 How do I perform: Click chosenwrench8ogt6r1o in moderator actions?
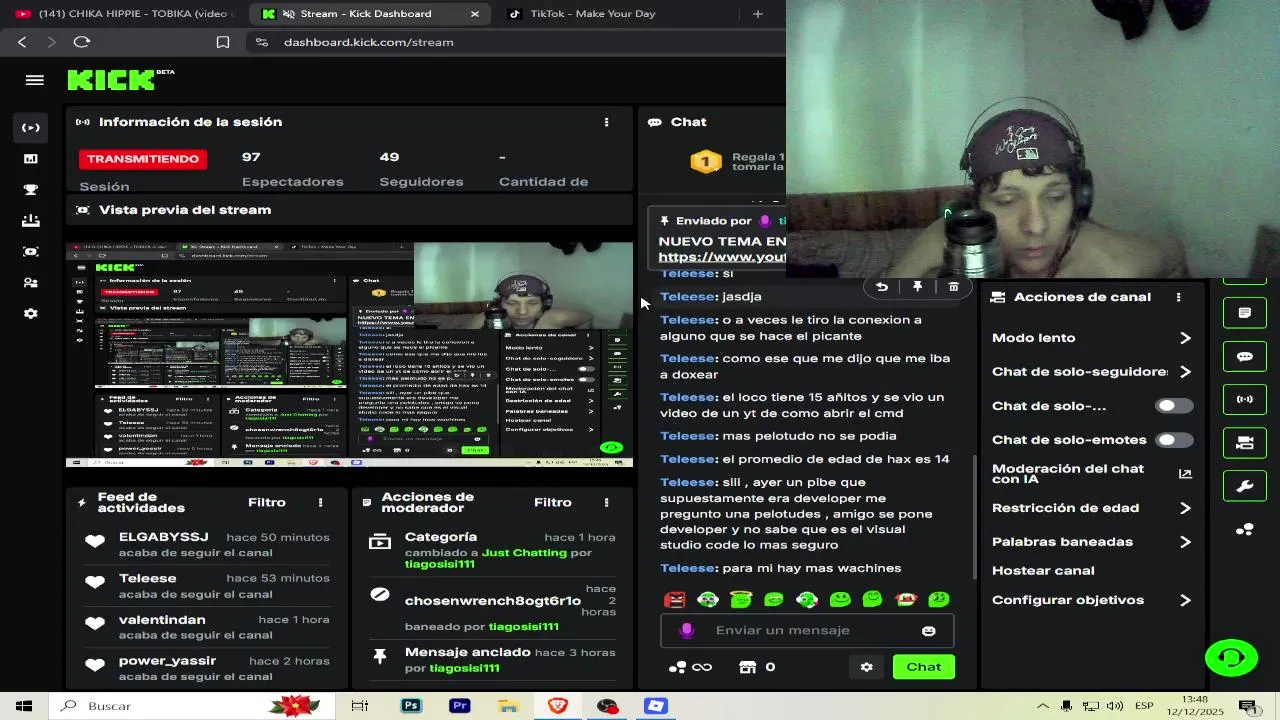[493, 601]
